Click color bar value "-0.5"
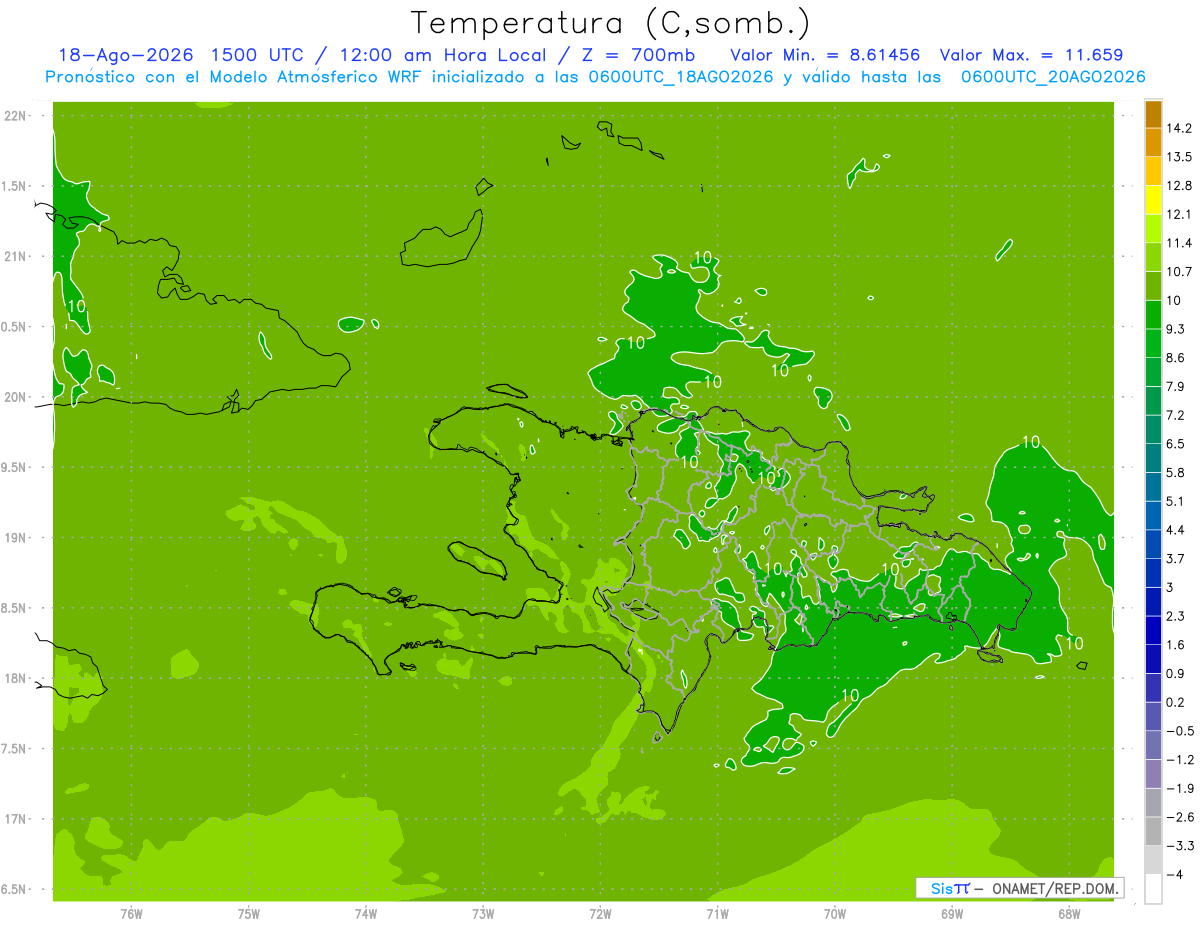 coord(1180,731)
